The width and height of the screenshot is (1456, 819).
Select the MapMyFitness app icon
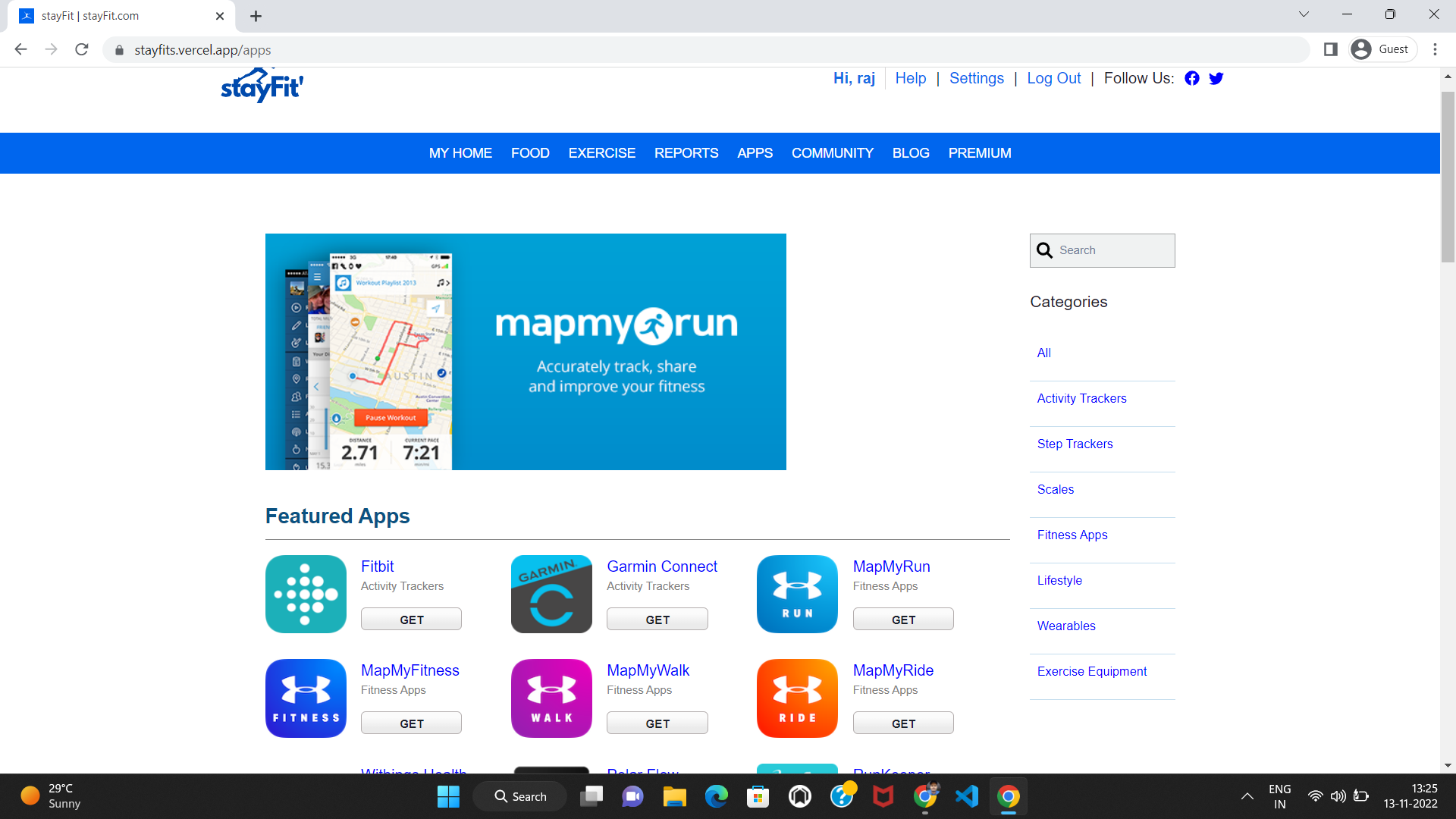pos(306,698)
